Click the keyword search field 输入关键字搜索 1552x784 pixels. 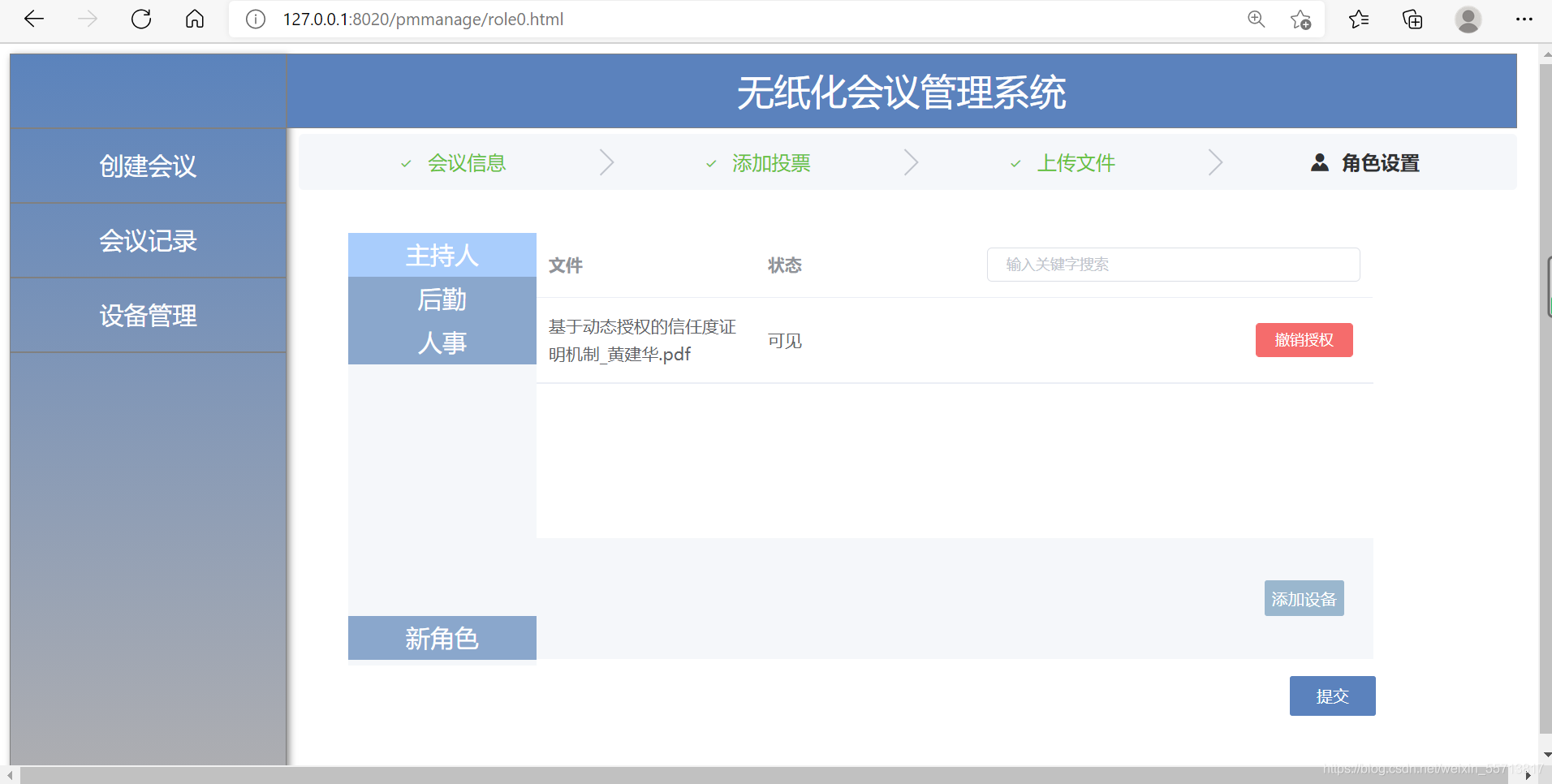pos(1173,265)
